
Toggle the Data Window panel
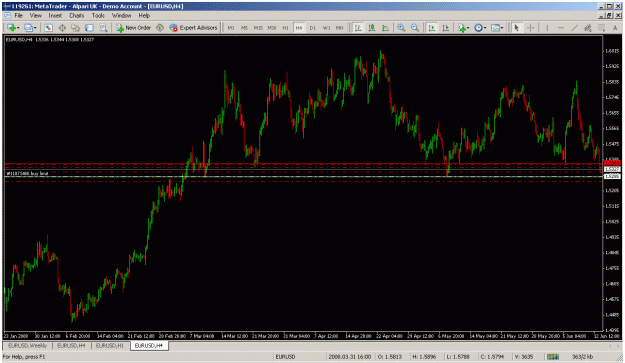coord(62,27)
